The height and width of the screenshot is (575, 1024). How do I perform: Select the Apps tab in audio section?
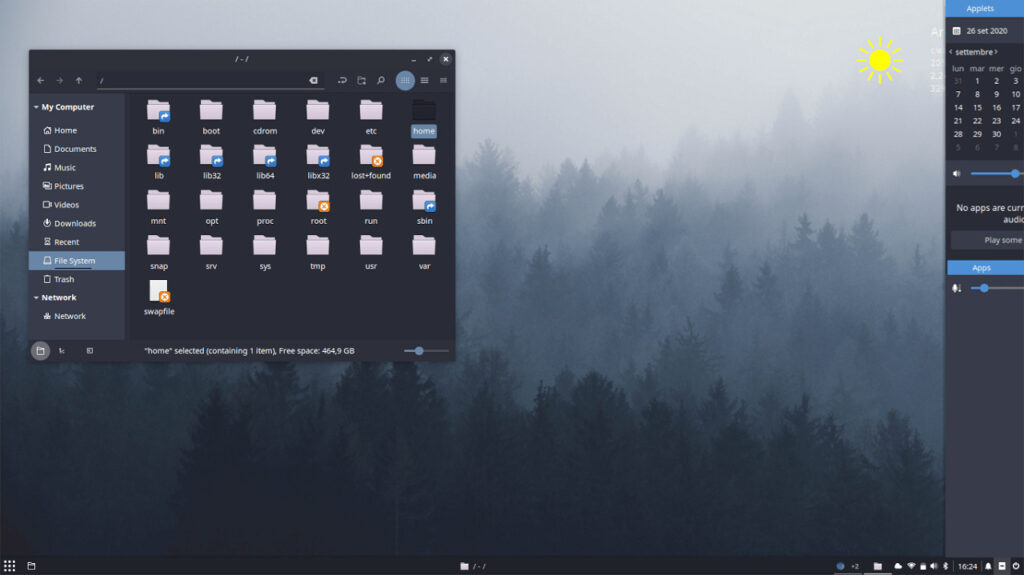coord(982,267)
